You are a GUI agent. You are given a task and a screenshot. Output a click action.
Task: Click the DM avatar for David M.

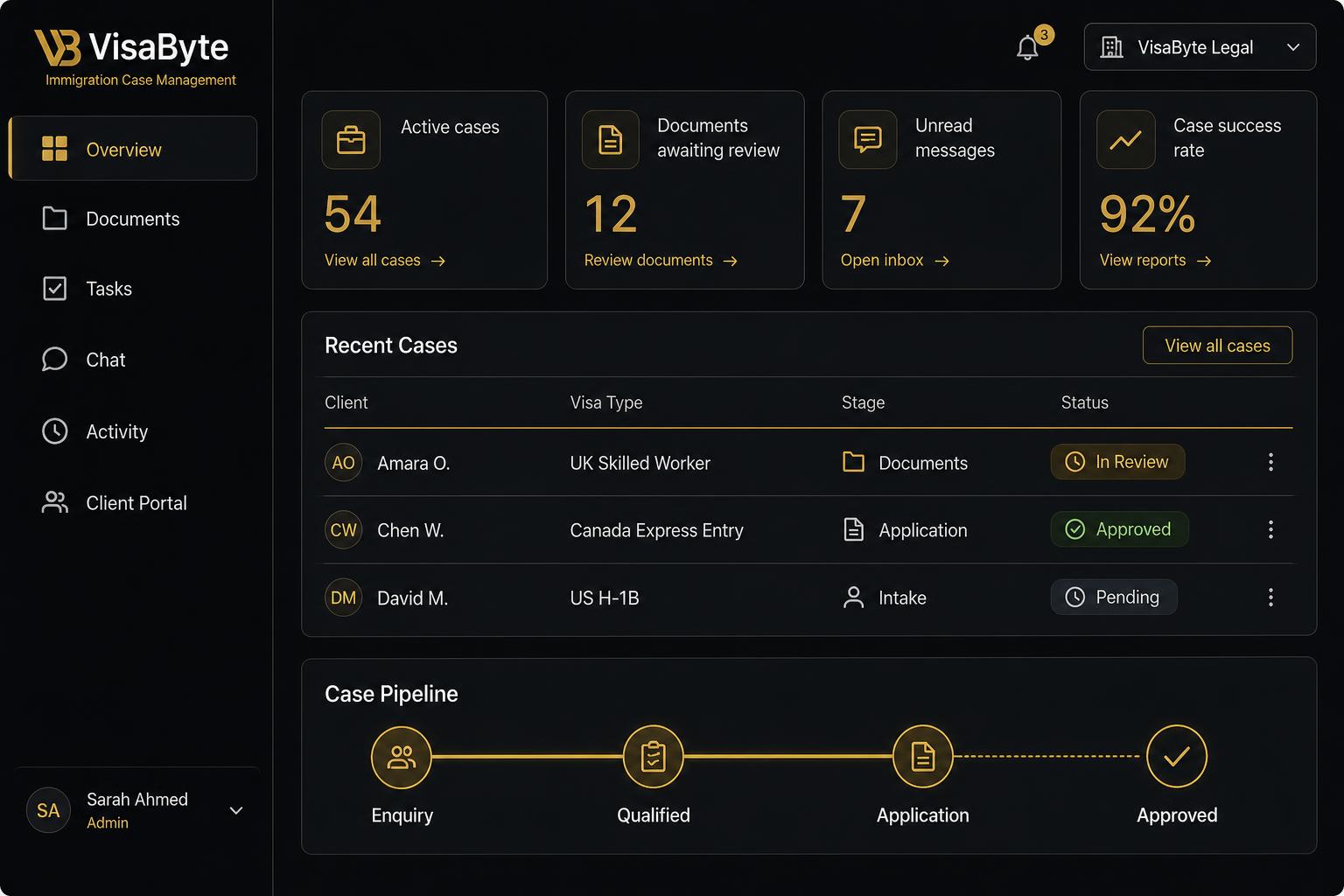point(343,598)
